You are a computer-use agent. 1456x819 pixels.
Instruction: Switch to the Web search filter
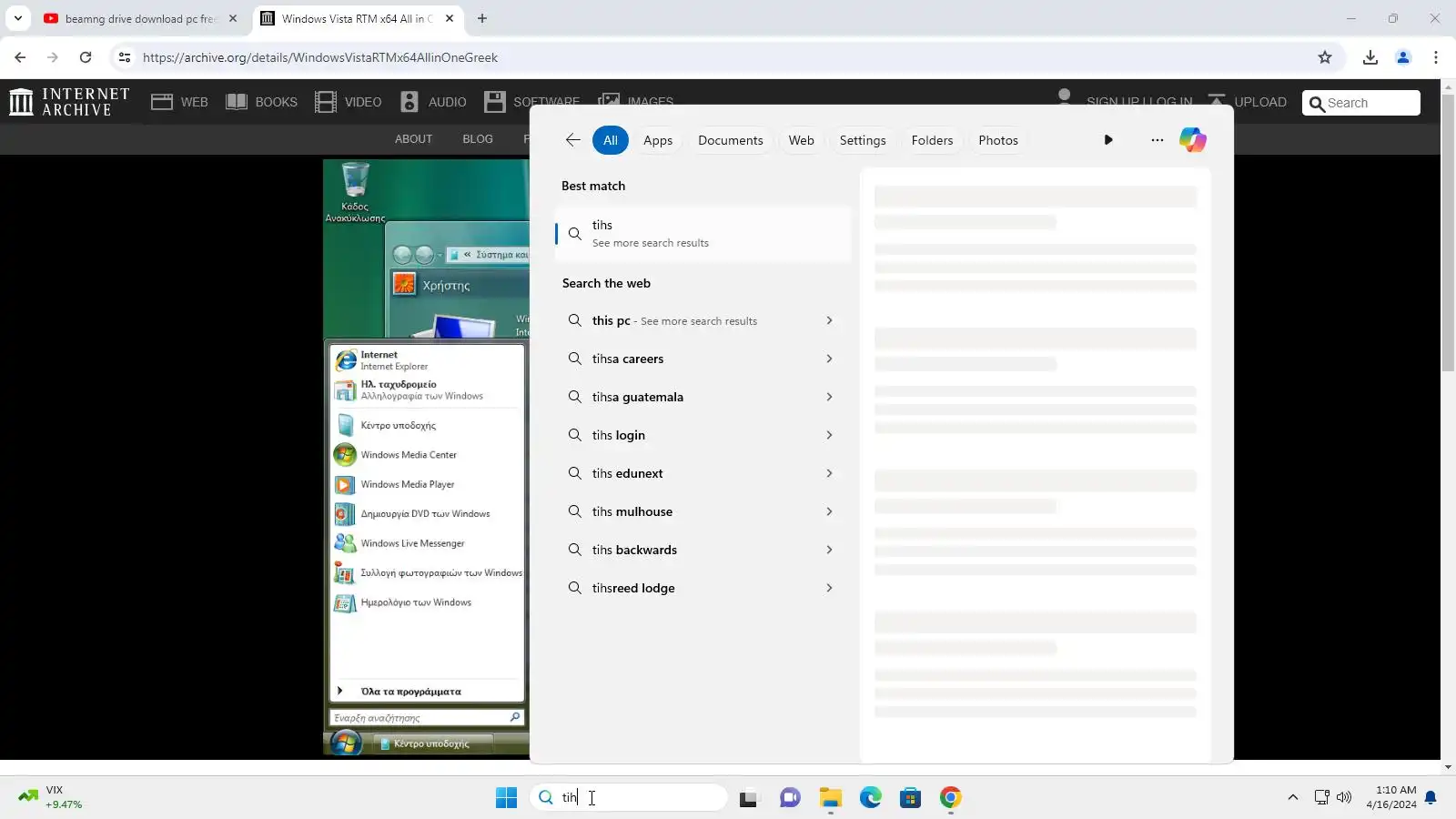(x=802, y=140)
